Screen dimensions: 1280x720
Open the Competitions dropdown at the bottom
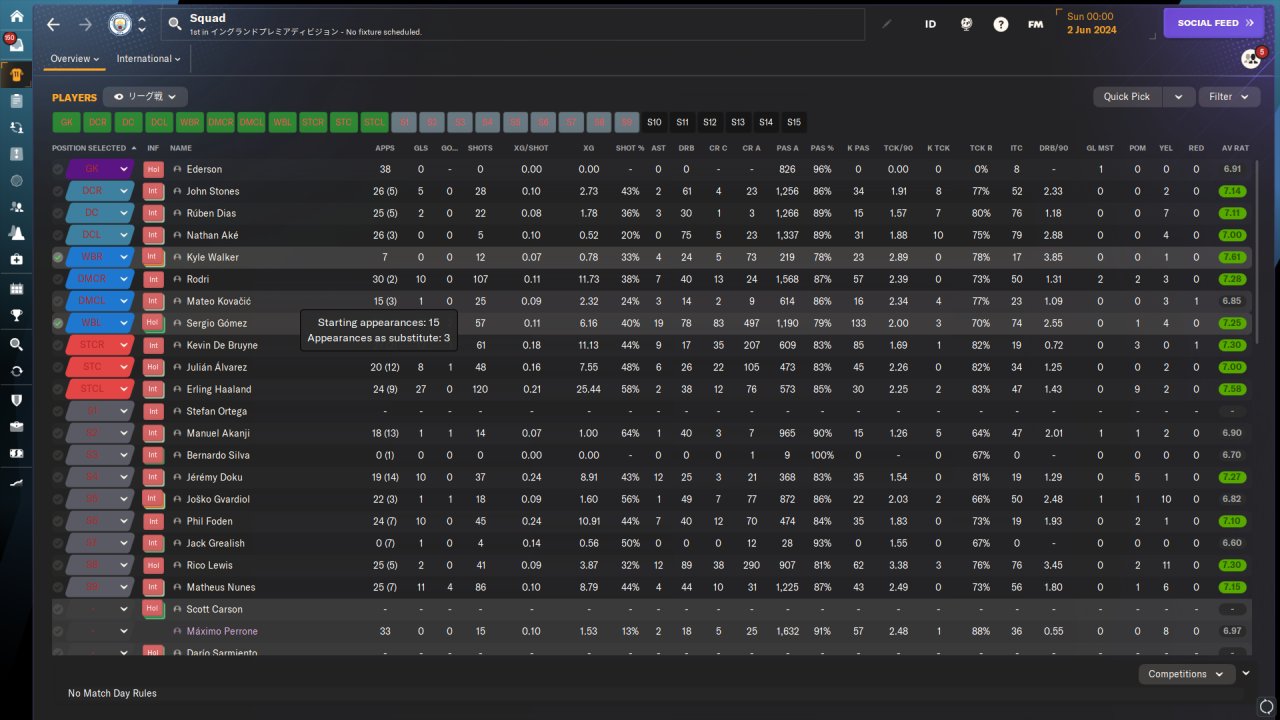[1185, 674]
